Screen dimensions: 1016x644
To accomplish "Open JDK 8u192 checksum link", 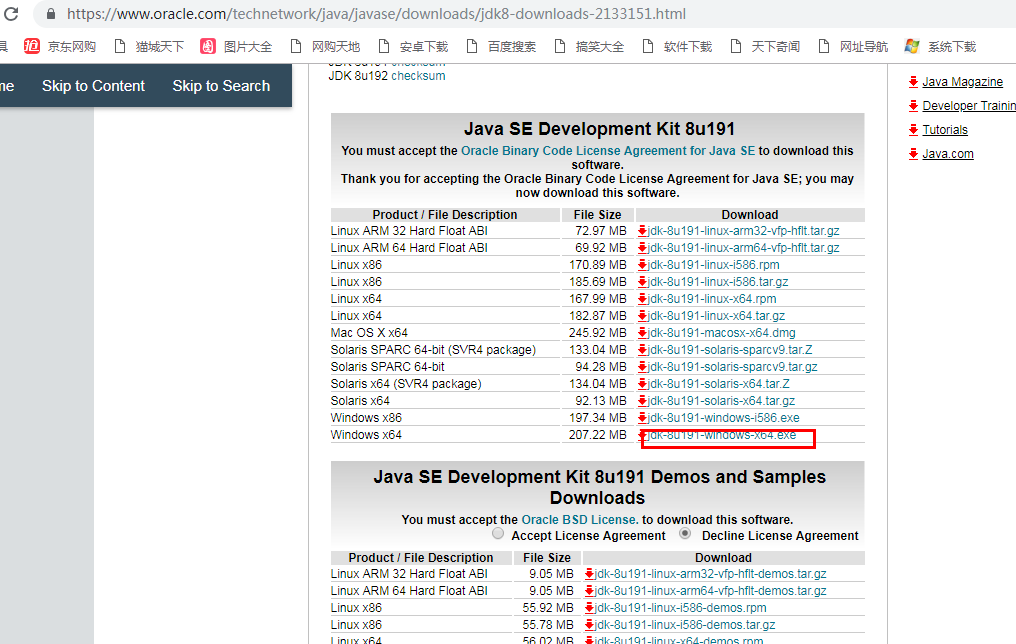I will [x=418, y=76].
